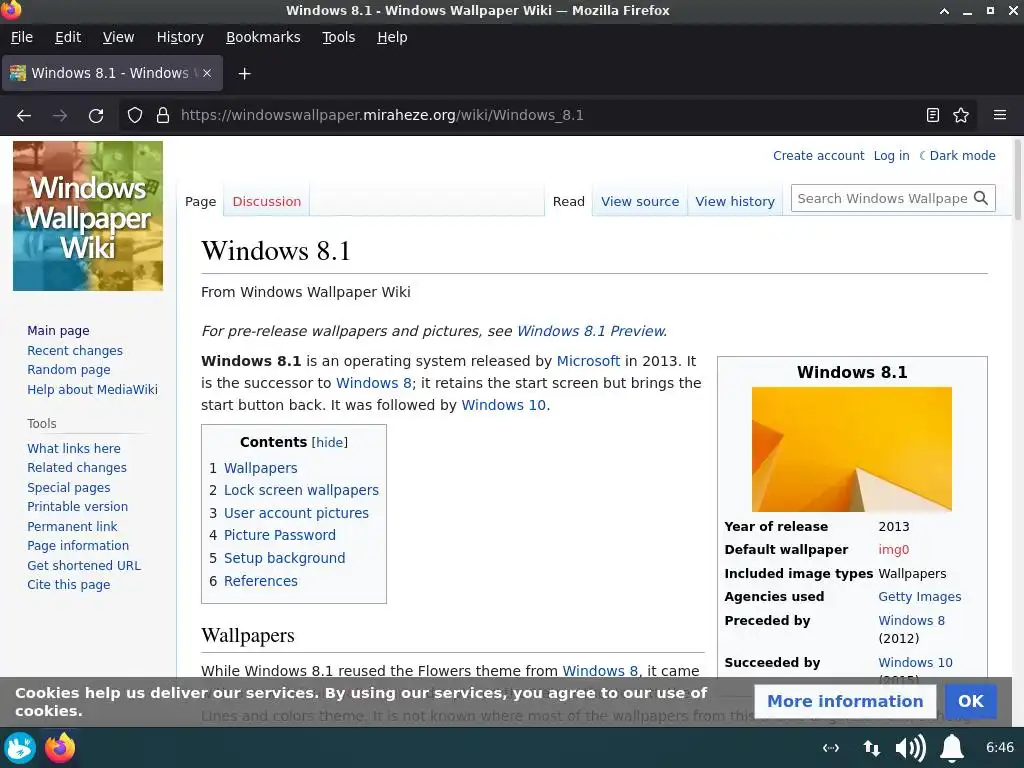Open Help about MediaWiki
The image size is (1024, 768).
(93, 389)
